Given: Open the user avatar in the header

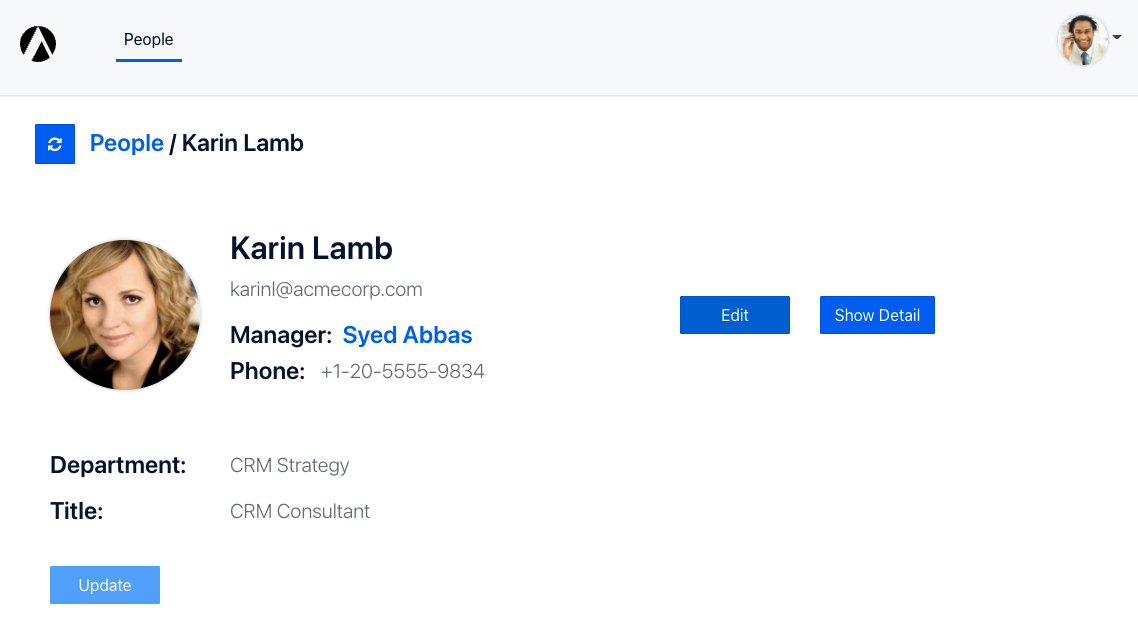Looking at the screenshot, I should click(1083, 40).
